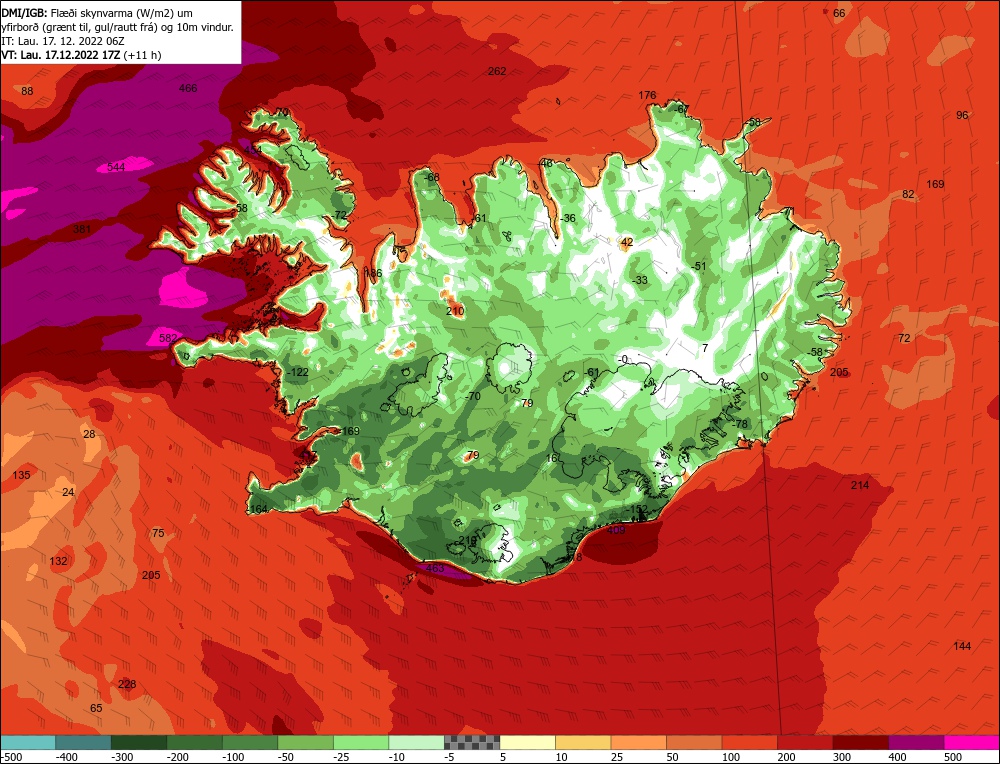Click the legend swatch between 50 and 100
1000x764 pixels.
(695, 742)
